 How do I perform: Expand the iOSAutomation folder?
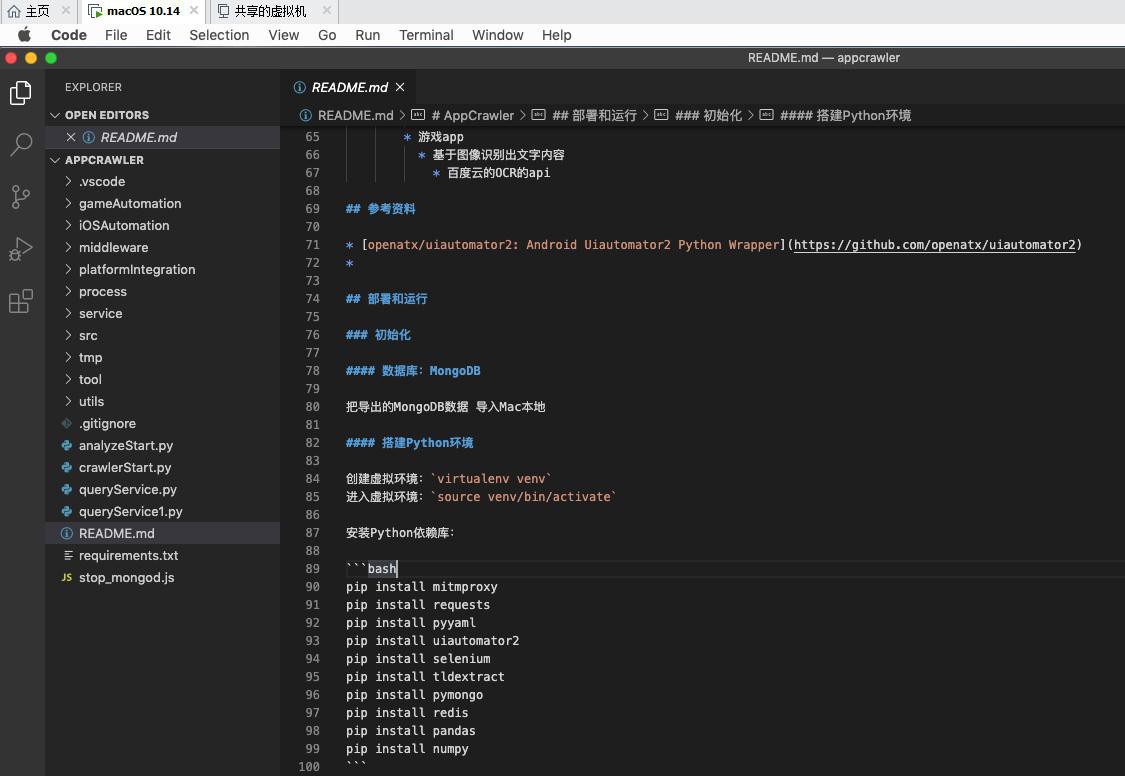point(68,225)
